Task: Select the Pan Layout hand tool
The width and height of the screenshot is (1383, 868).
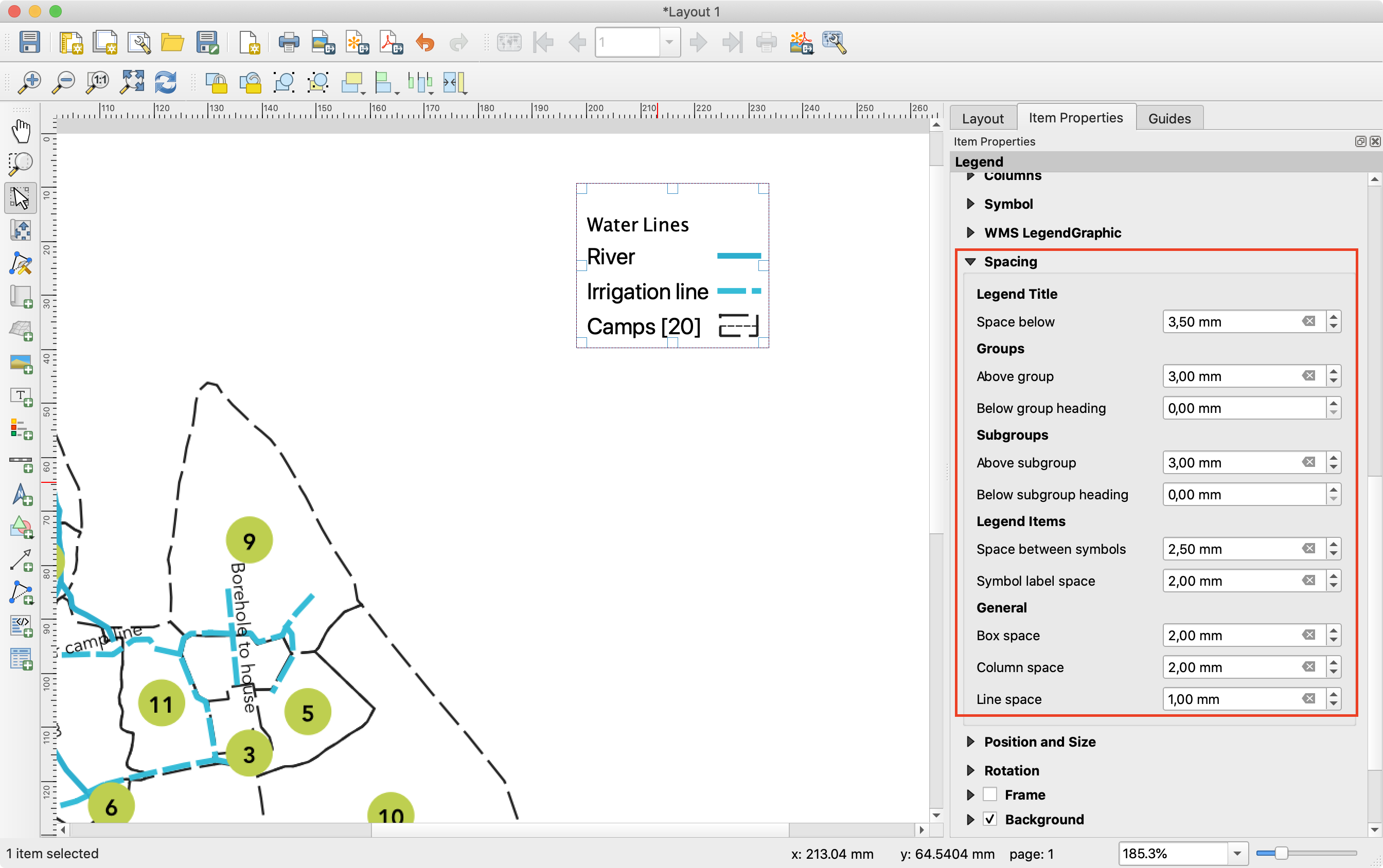Action: click(21, 132)
